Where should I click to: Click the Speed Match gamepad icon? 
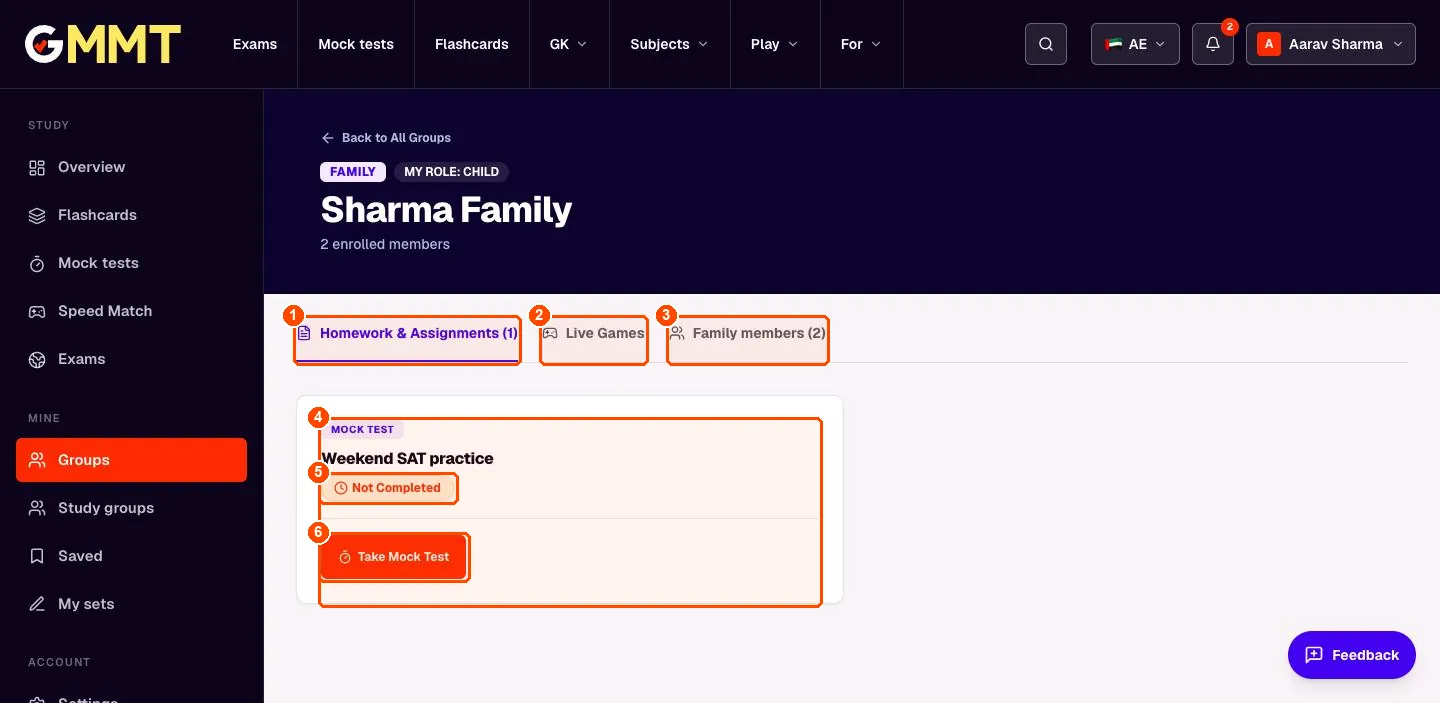(x=37, y=311)
